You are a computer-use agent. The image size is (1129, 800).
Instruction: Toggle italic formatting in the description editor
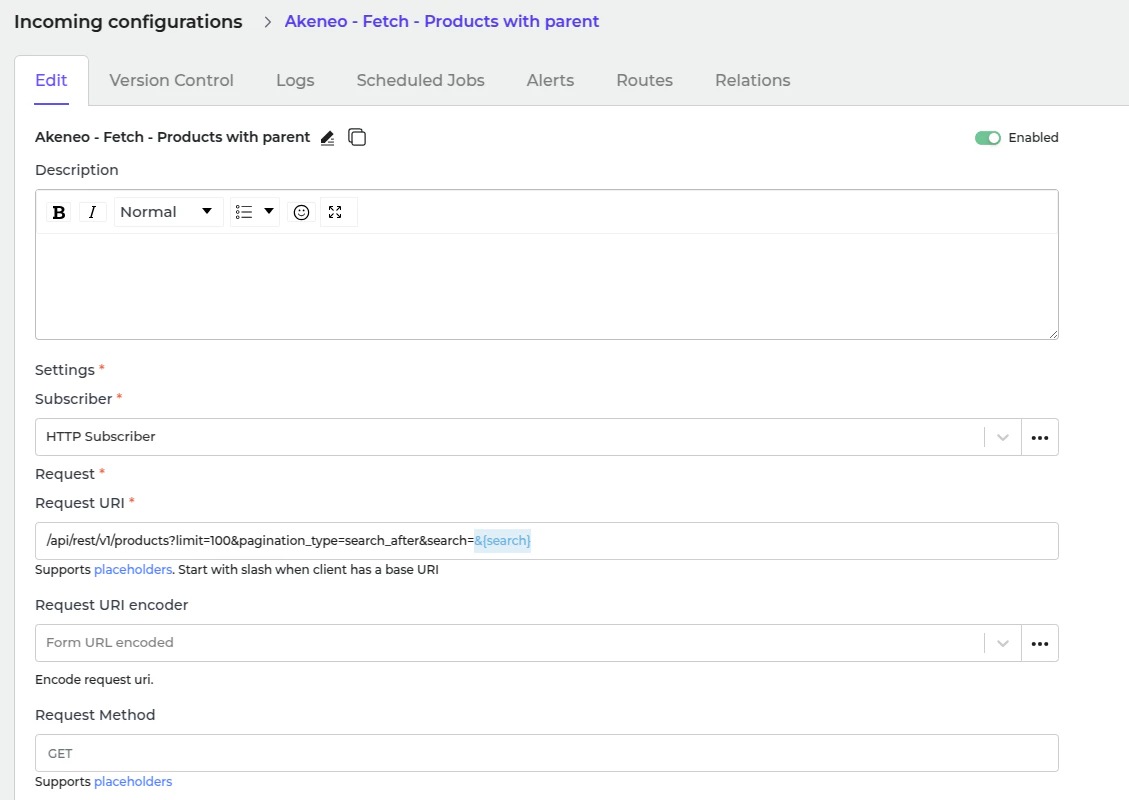(92, 212)
